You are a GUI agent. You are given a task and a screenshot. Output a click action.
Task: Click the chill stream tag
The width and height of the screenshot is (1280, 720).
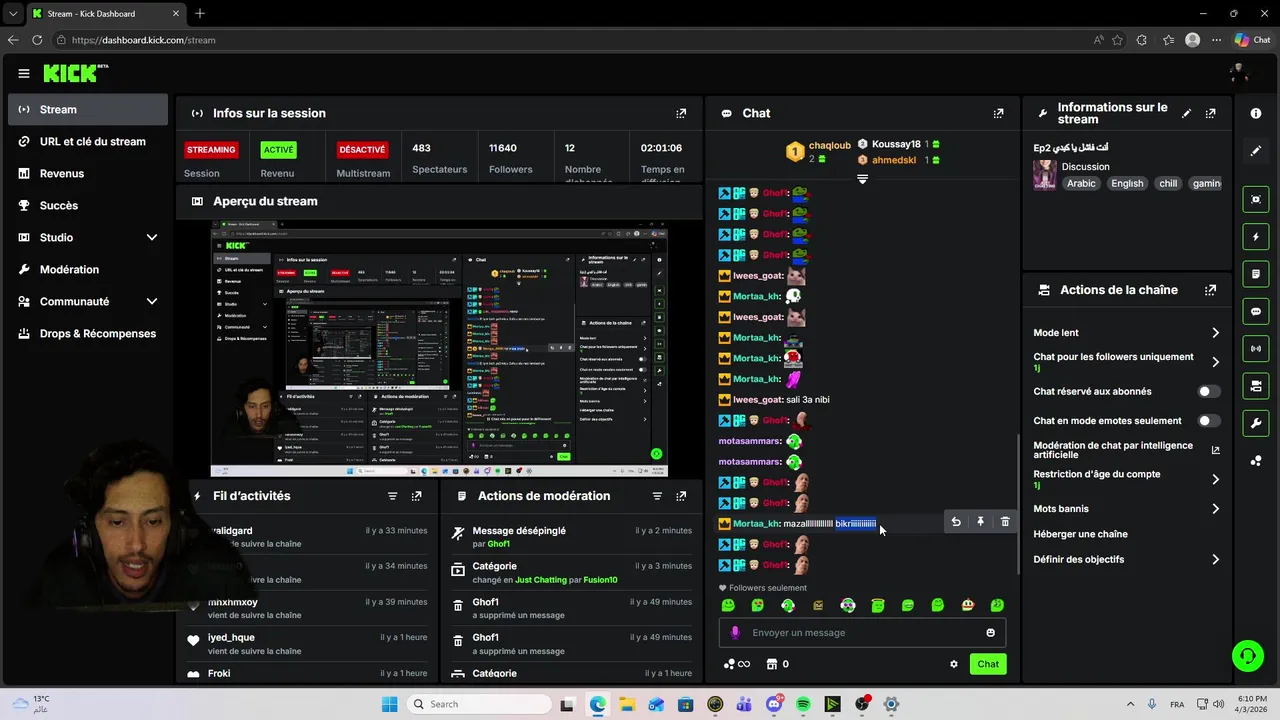(1168, 183)
